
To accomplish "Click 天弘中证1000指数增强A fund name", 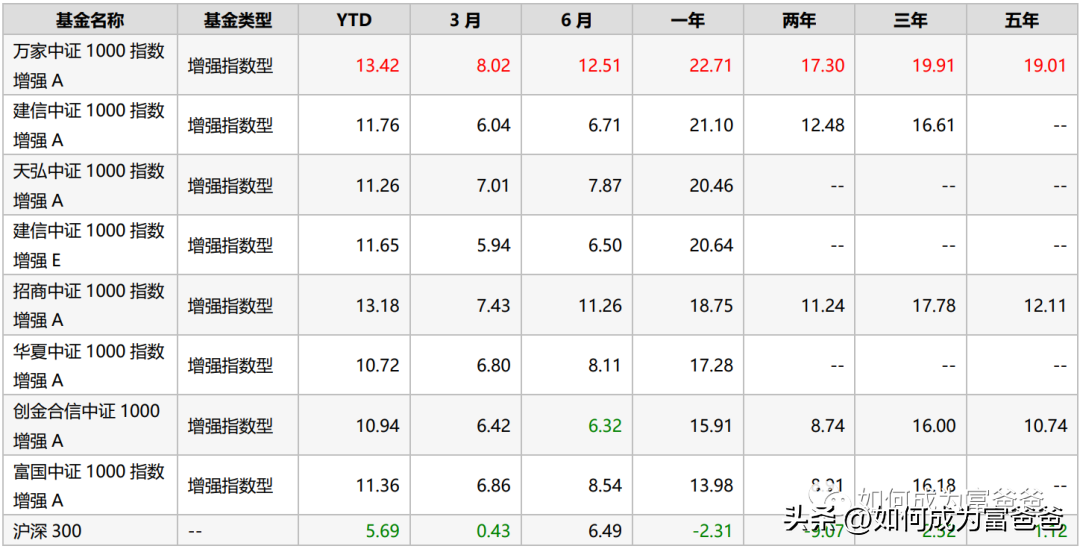I will pos(89,185).
